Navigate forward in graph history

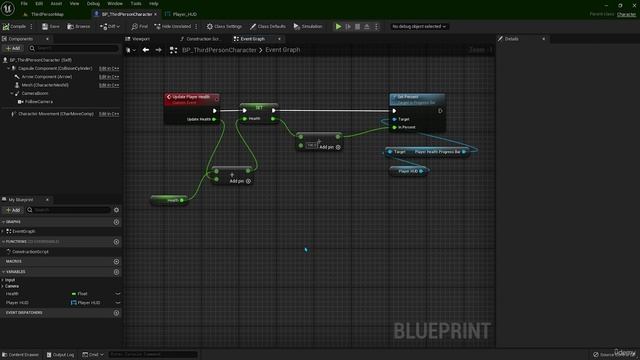[158, 50]
